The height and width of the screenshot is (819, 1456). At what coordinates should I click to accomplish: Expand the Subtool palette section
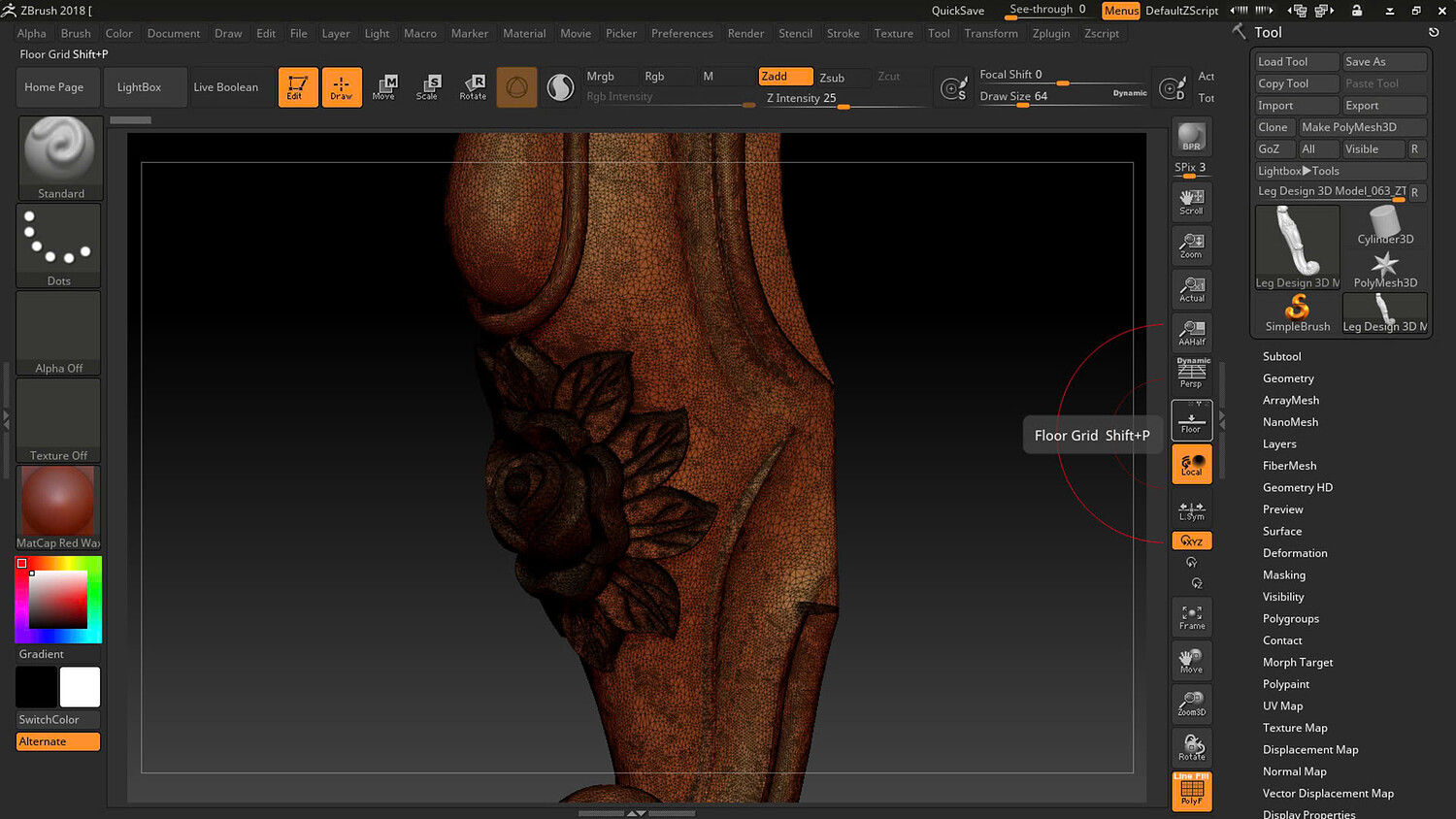click(x=1281, y=356)
